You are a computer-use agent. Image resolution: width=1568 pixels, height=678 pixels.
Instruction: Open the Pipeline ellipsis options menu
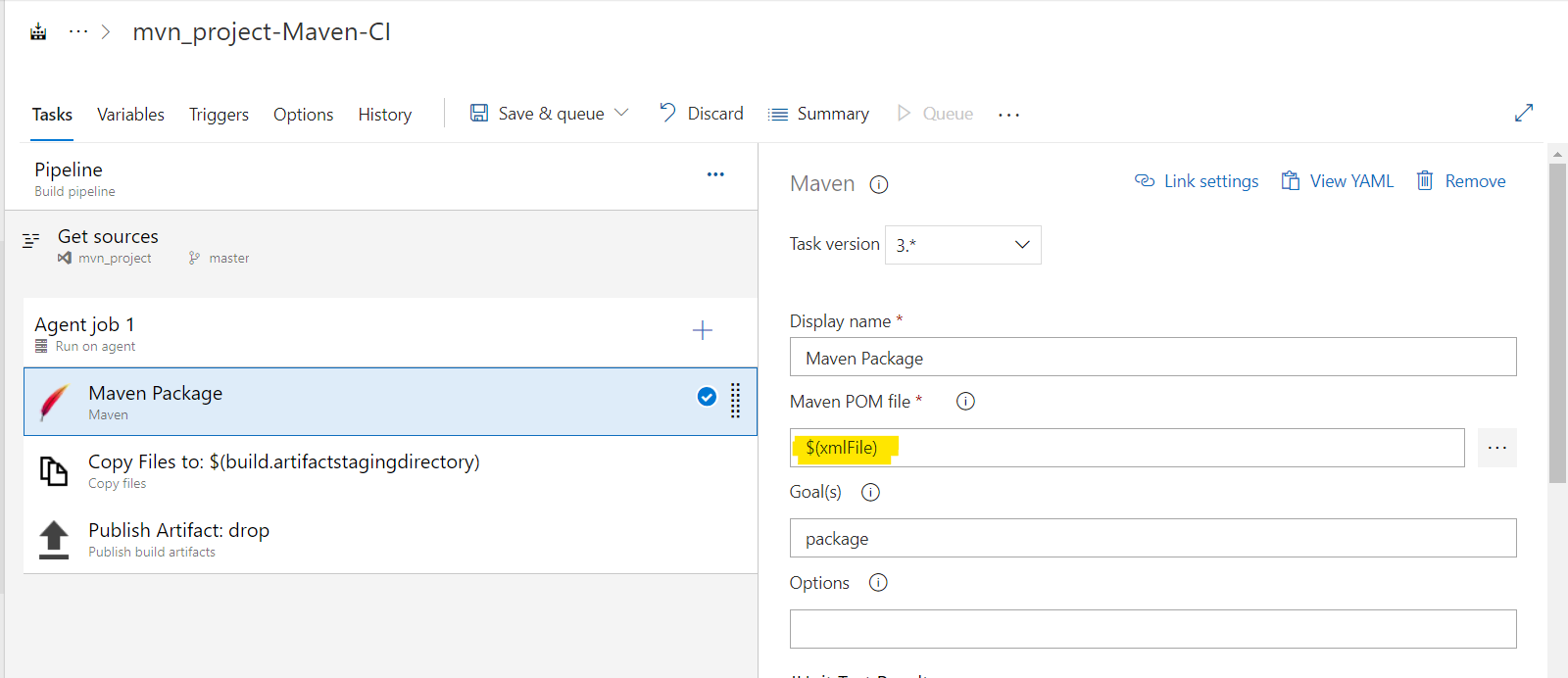715,174
